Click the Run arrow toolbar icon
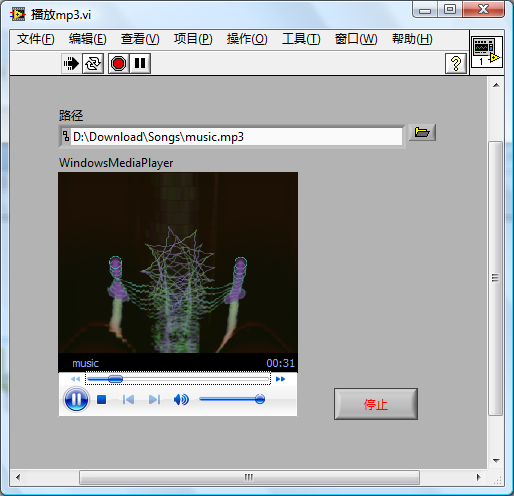 [x=71, y=63]
